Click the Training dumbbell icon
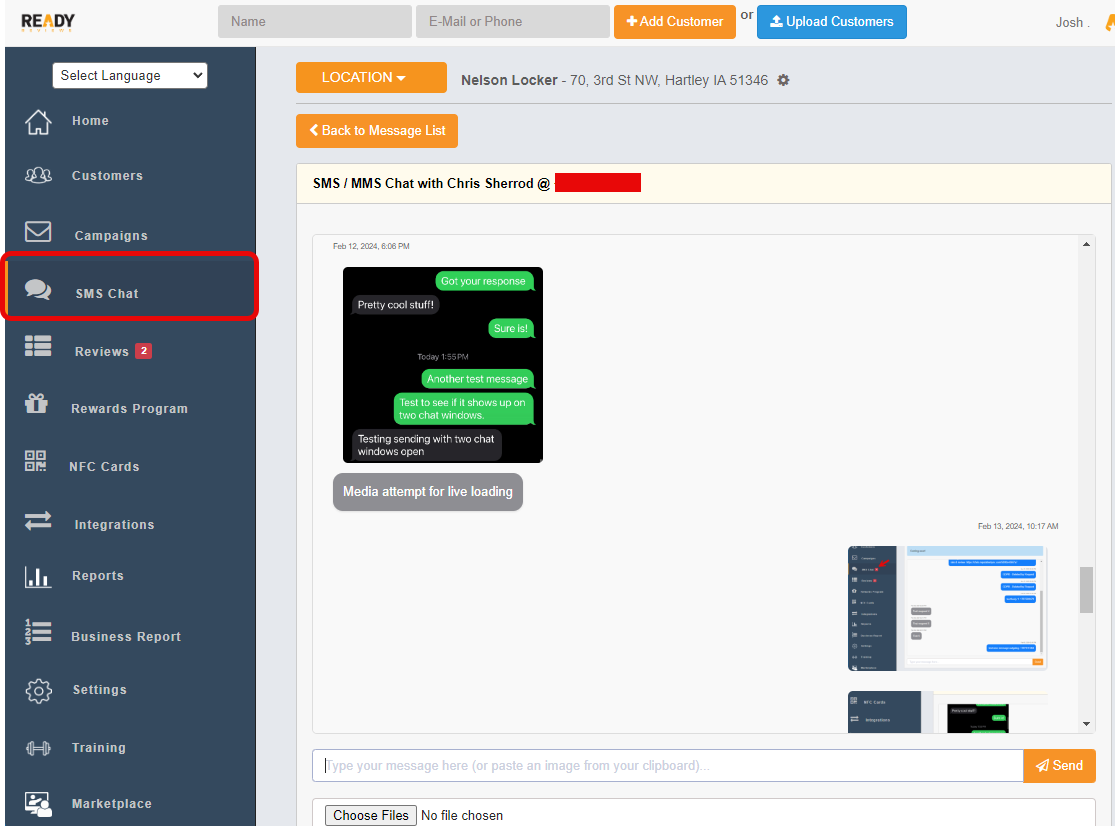Image resolution: width=1115 pixels, height=826 pixels. (38, 748)
